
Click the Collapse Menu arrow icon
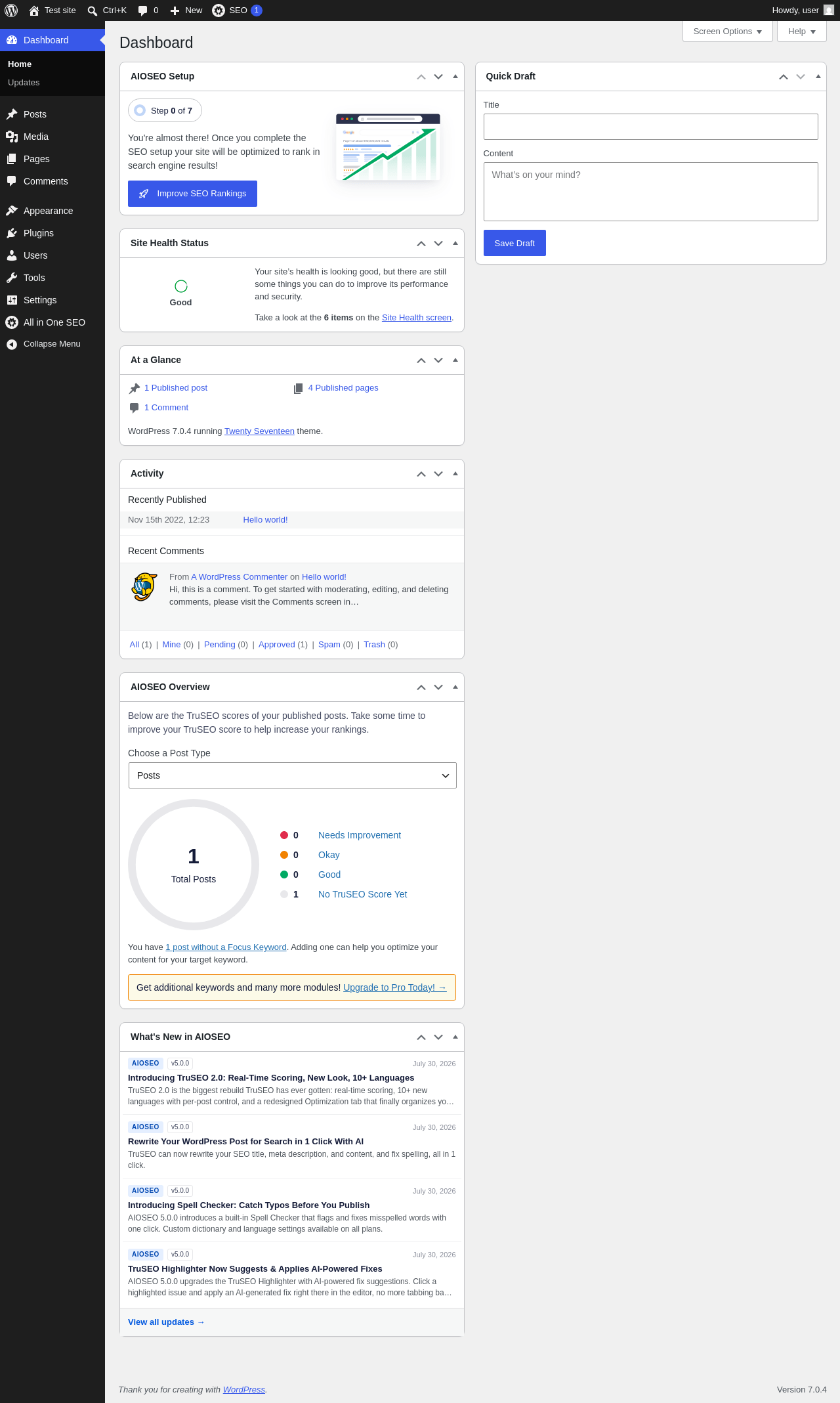click(12, 344)
